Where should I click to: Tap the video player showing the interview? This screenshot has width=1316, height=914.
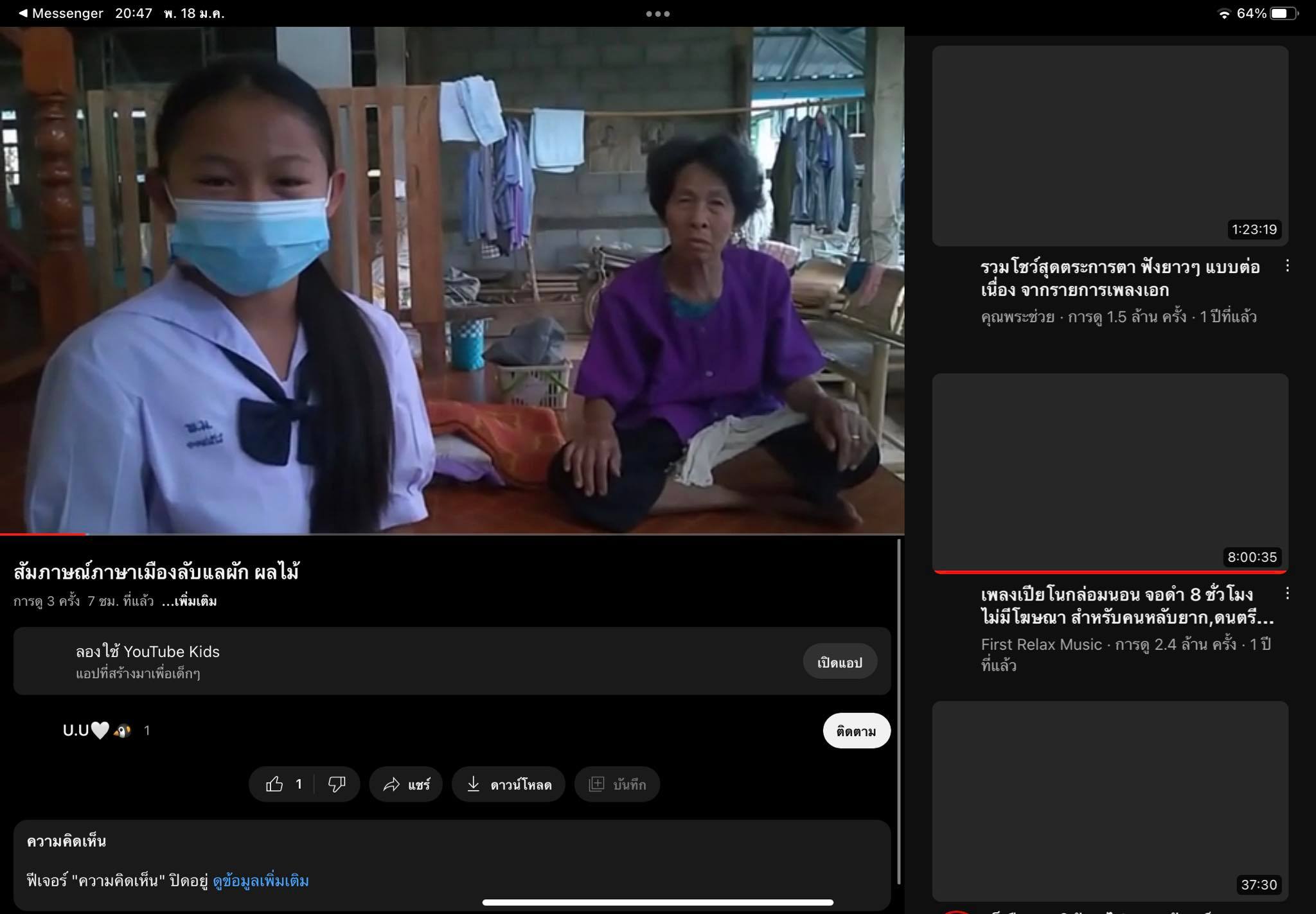(452, 279)
